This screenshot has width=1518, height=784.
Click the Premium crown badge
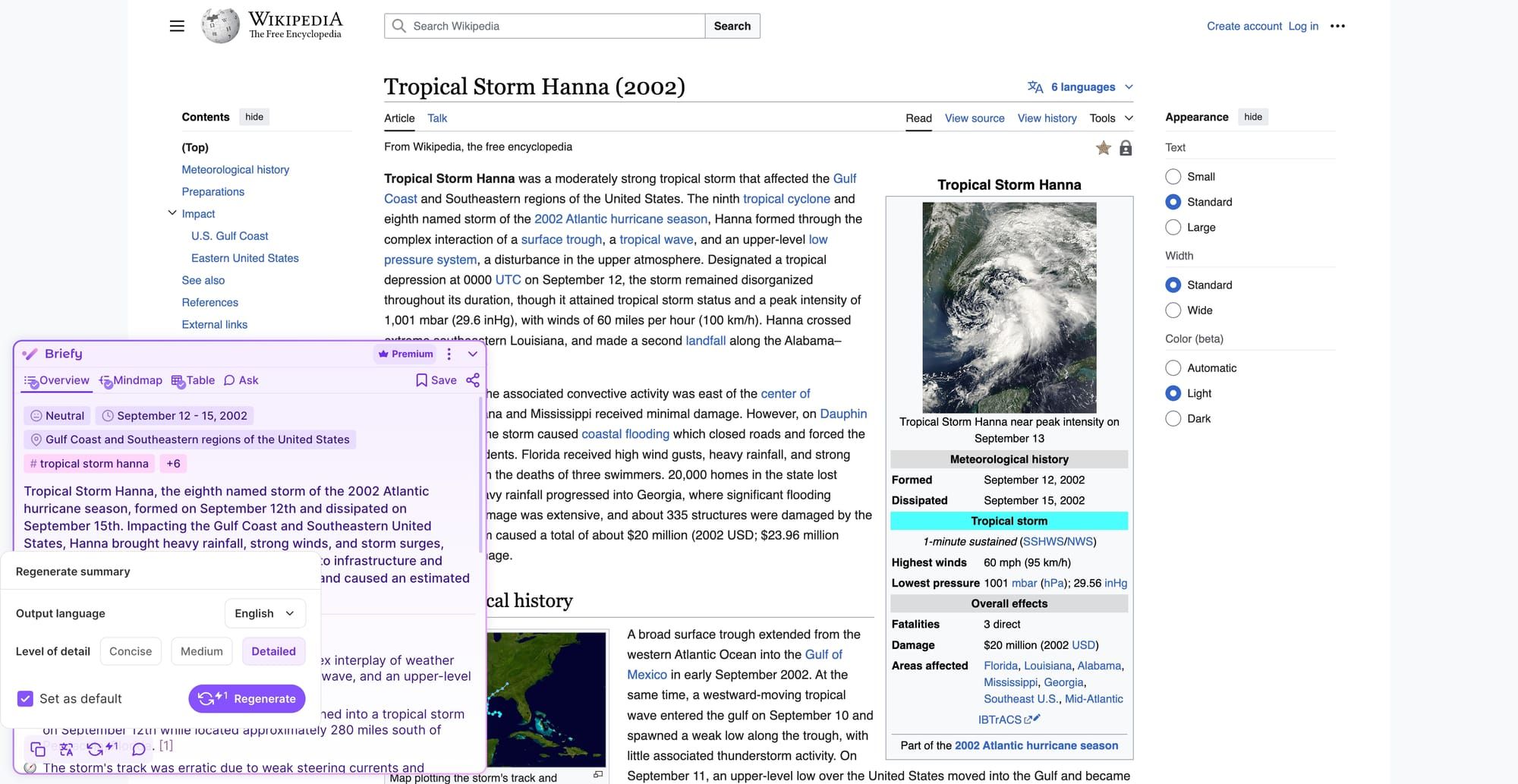click(406, 354)
